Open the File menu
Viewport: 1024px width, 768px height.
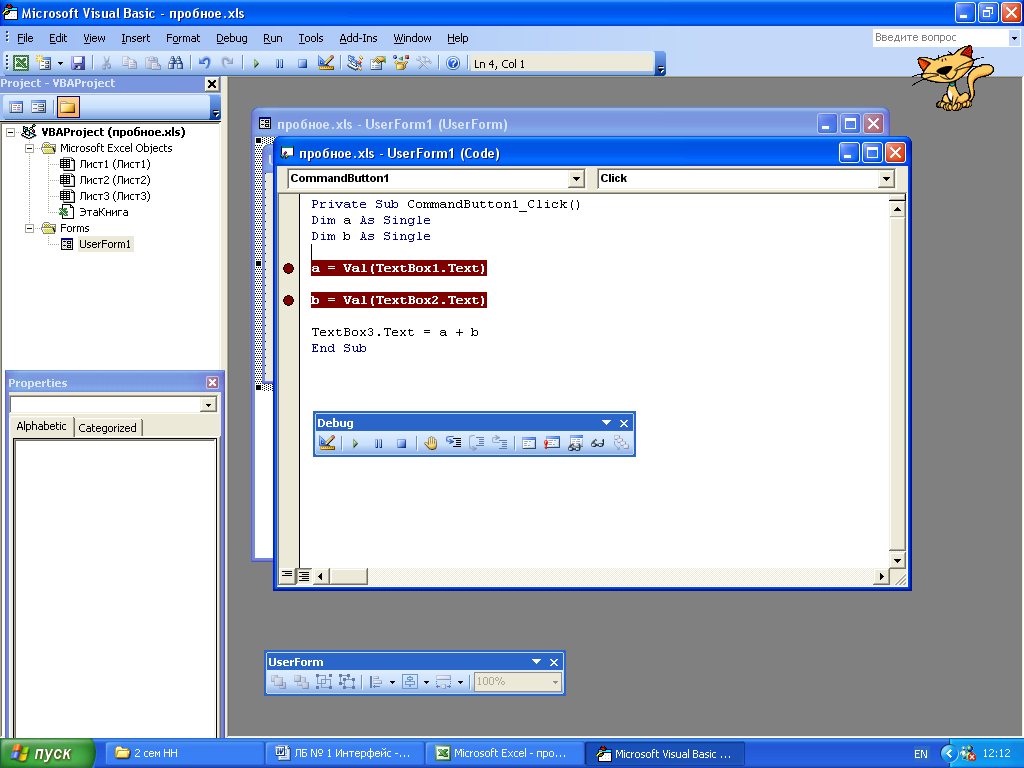tap(25, 38)
